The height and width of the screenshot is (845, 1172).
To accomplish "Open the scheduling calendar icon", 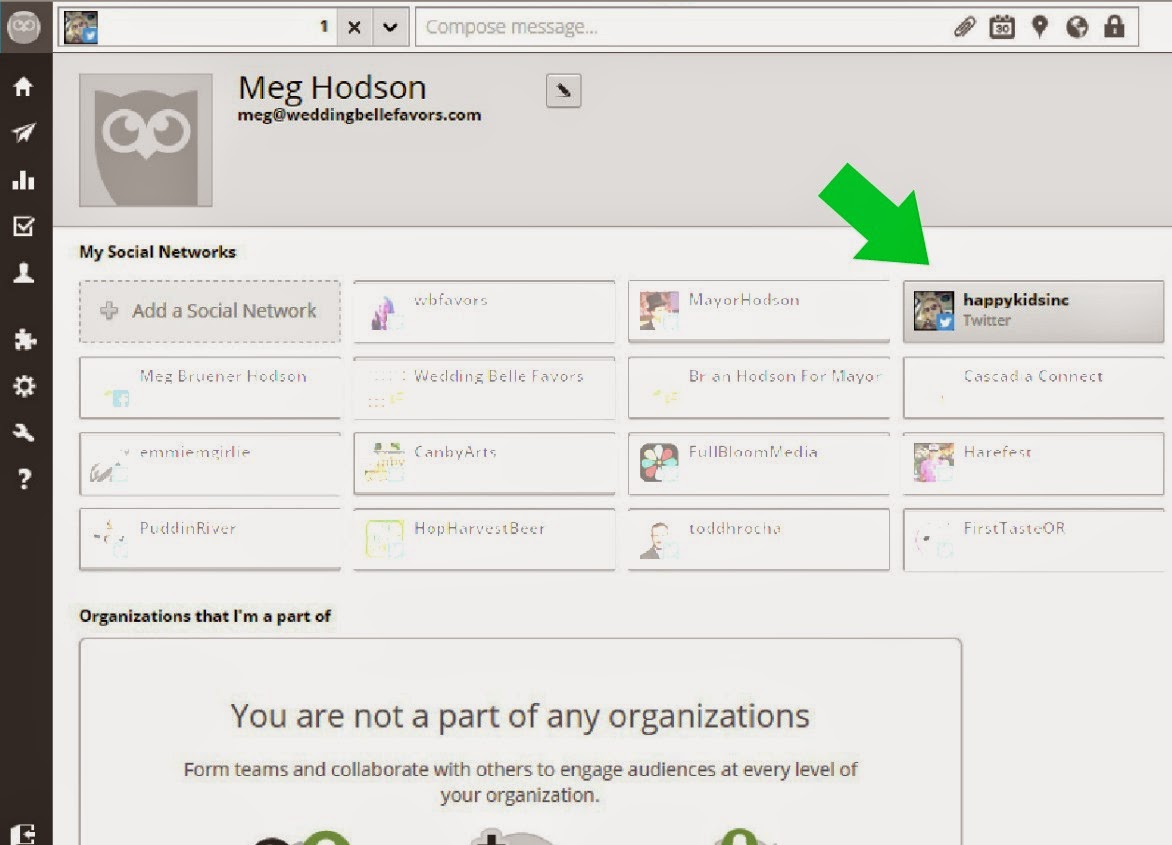I will (x=1002, y=27).
